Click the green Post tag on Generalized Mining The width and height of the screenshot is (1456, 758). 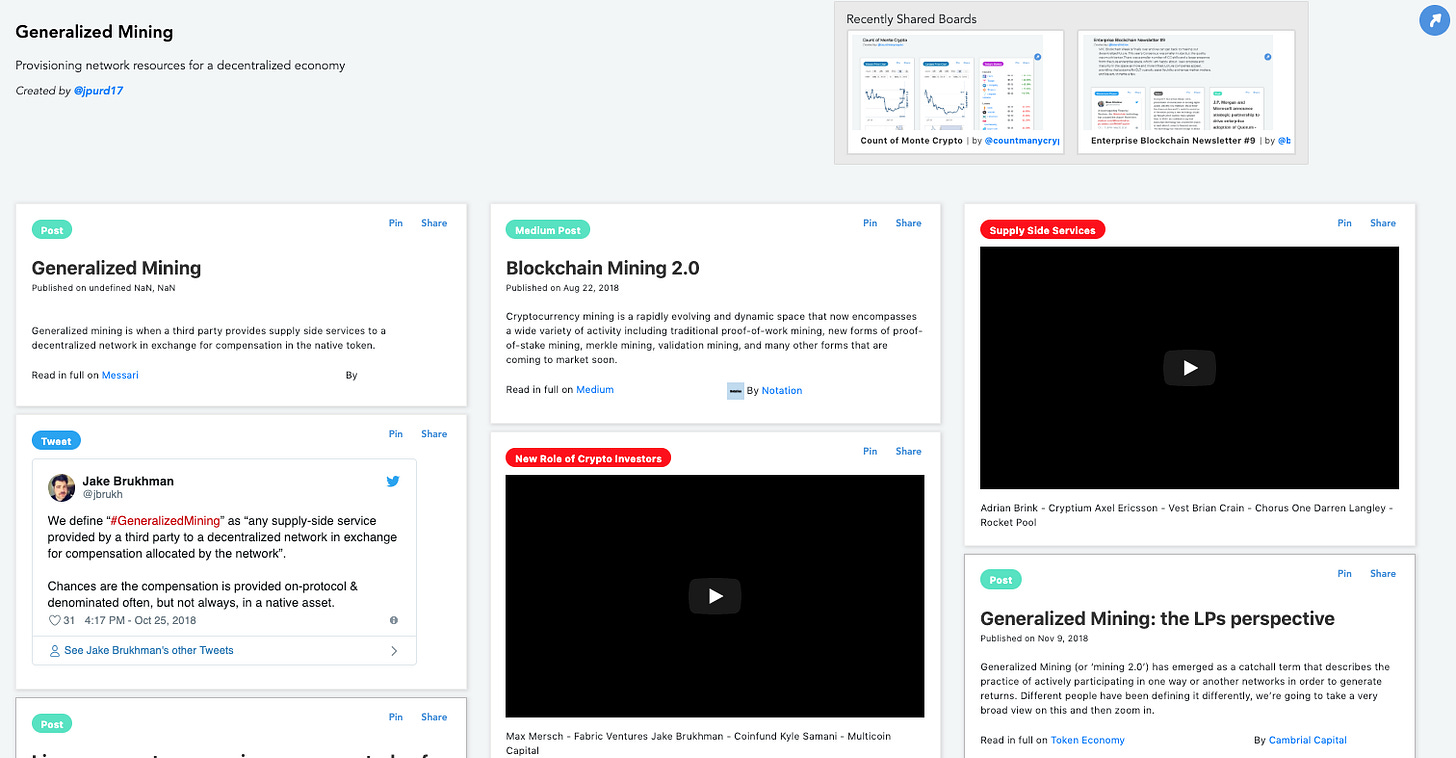[52, 230]
